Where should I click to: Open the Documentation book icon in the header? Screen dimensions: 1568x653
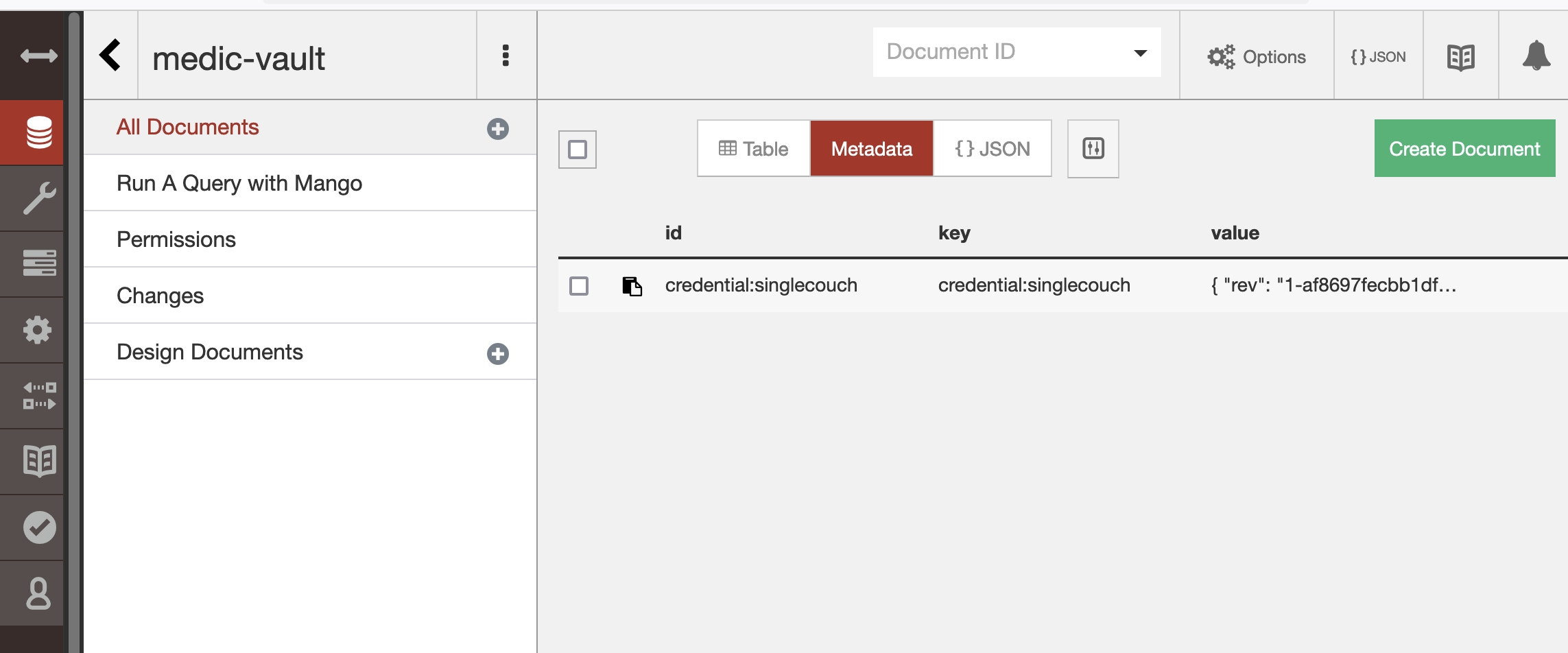tap(1461, 57)
